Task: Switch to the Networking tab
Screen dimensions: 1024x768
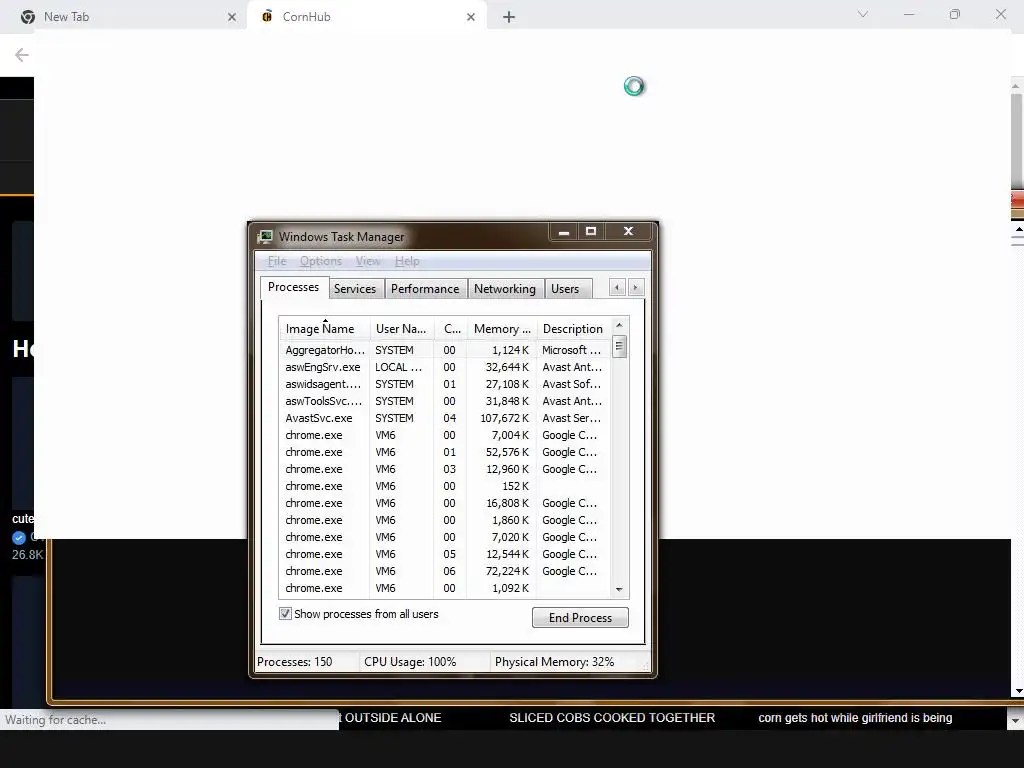Action: coord(505,289)
